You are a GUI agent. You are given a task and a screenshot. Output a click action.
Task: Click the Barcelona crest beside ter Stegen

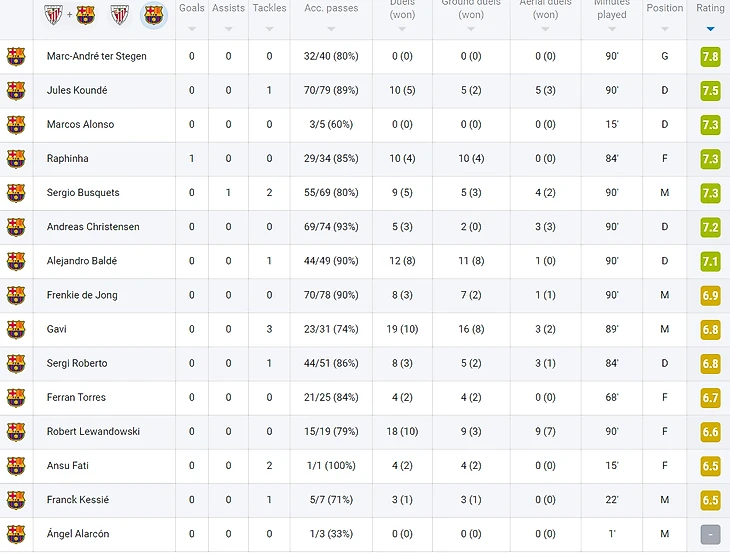click(x=15, y=56)
